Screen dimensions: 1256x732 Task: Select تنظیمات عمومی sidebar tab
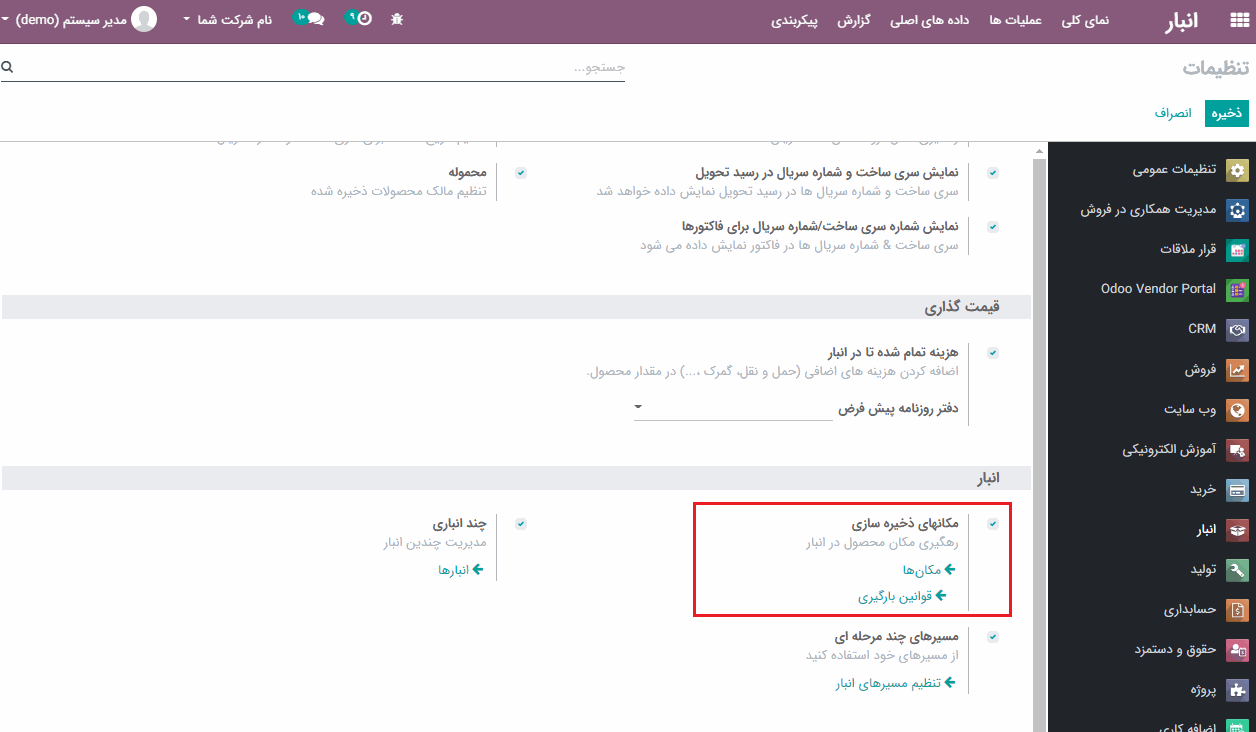1152,170
